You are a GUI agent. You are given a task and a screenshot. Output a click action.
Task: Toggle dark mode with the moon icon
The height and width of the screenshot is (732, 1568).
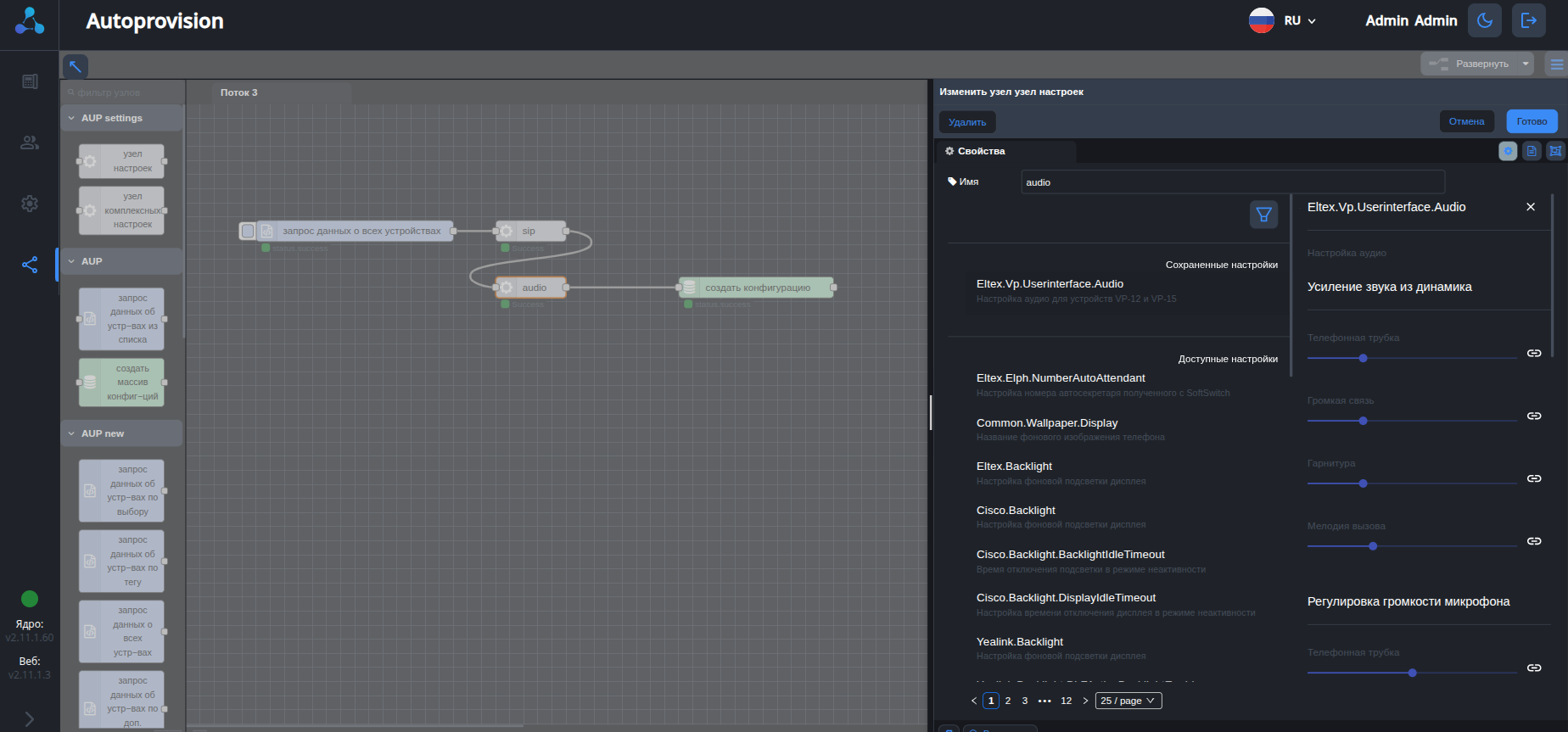coord(1484,20)
